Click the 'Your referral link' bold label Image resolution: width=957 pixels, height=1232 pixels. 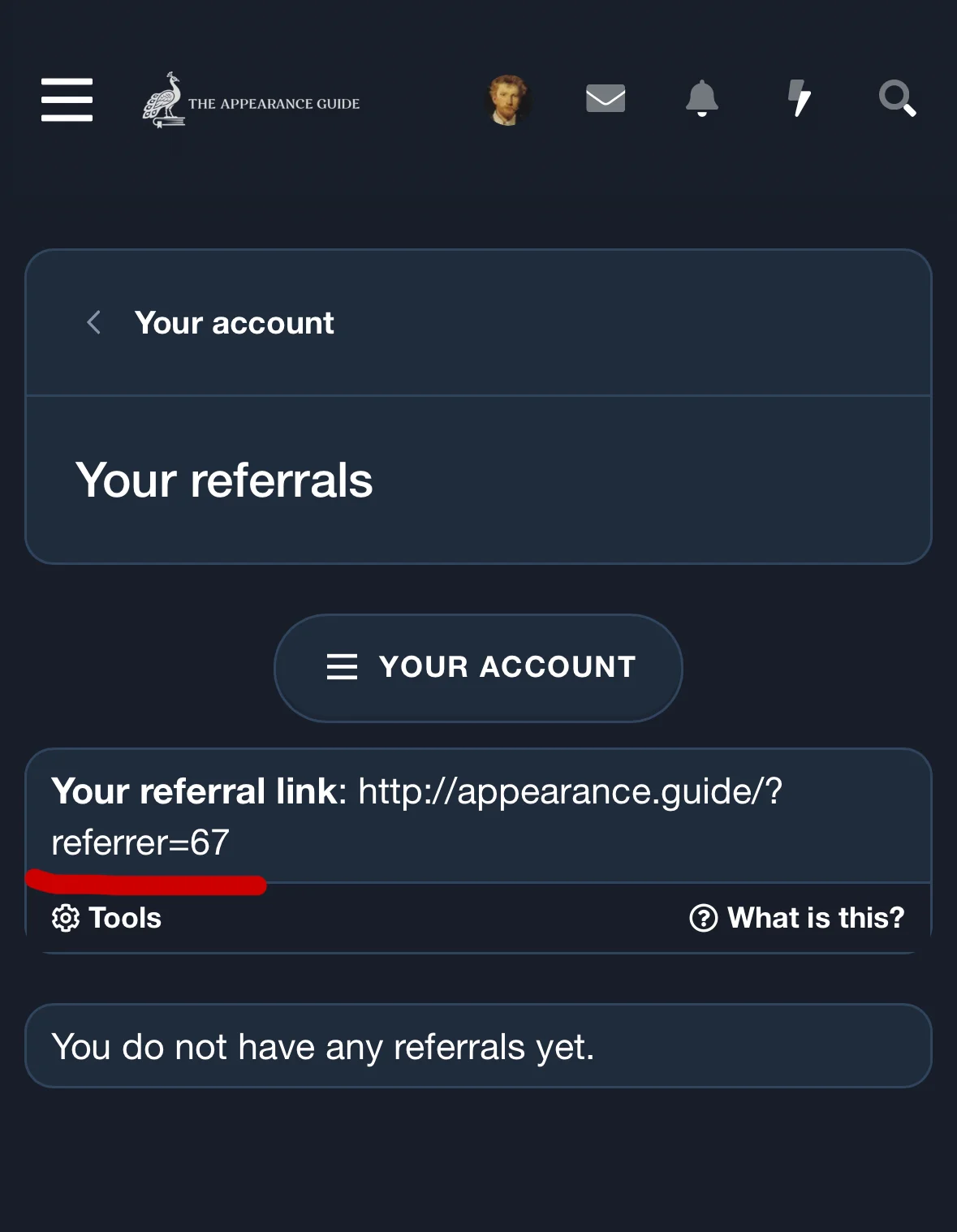[x=199, y=791]
